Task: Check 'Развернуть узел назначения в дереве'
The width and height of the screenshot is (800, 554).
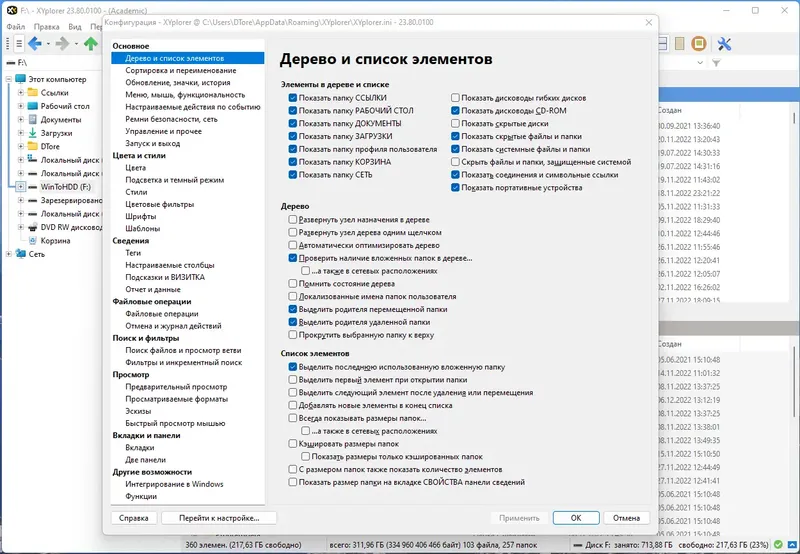Action: [292, 219]
